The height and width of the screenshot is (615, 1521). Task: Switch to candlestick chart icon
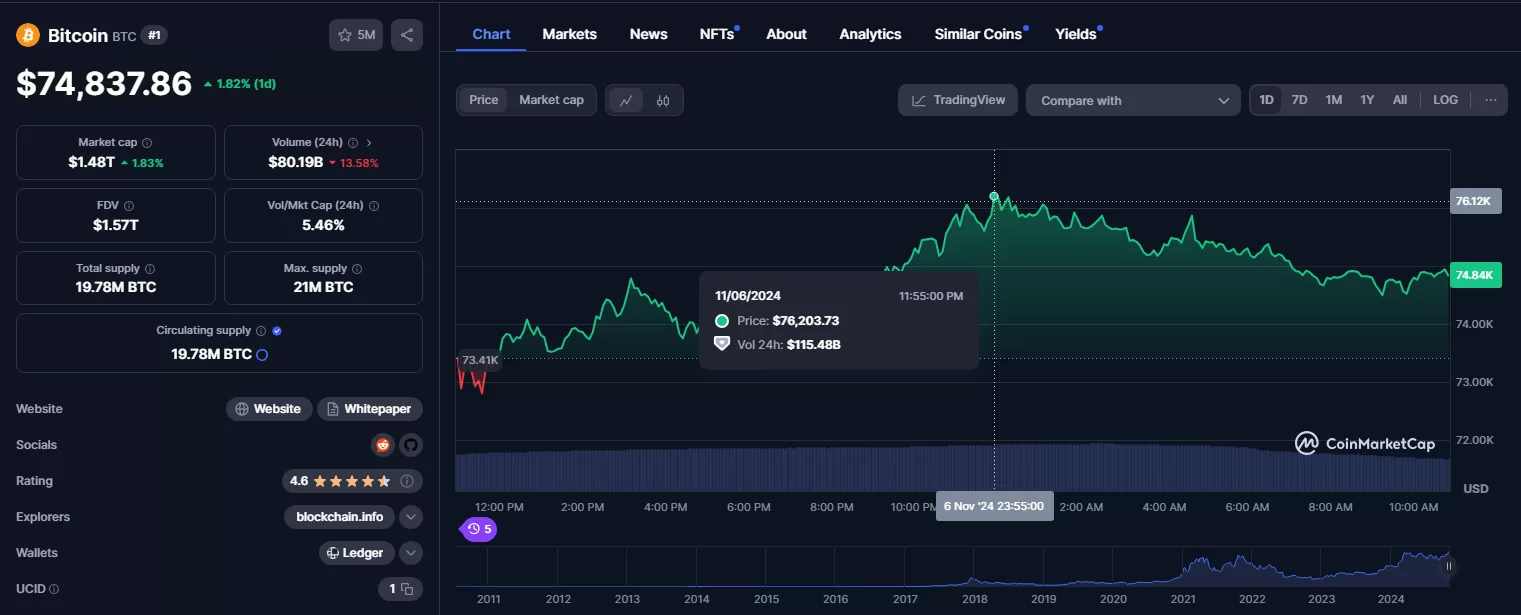click(x=663, y=100)
